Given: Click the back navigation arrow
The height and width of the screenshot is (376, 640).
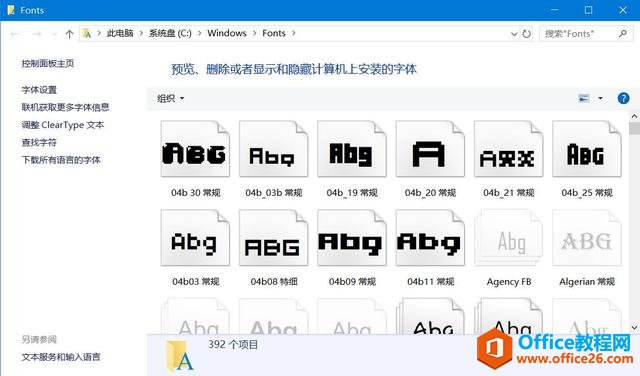Looking at the screenshot, I should pyautogui.click(x=15, y=34).
